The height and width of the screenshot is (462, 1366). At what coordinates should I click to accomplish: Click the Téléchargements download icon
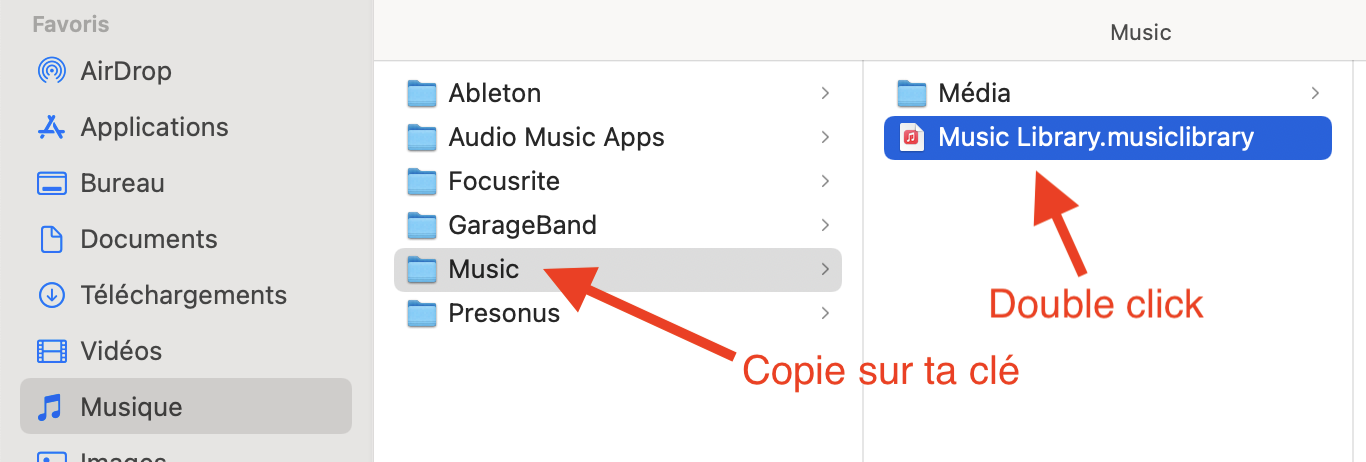51,296
